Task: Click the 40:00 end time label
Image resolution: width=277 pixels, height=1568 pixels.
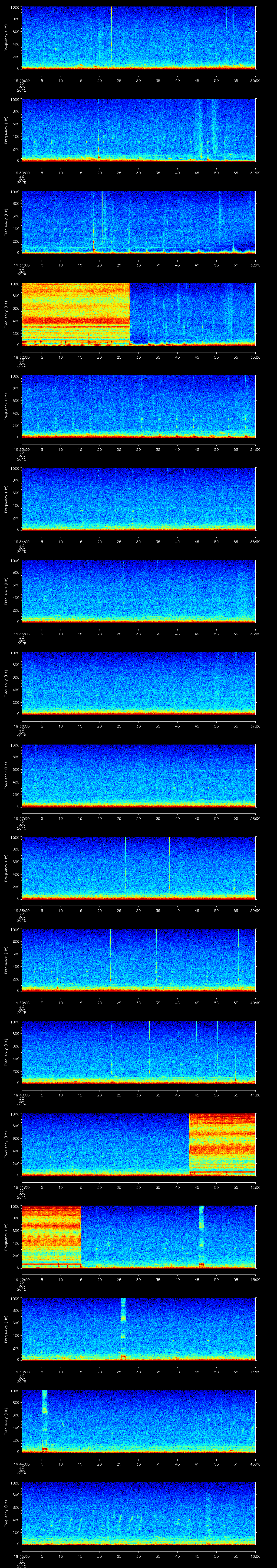Action: point(256,1003)
